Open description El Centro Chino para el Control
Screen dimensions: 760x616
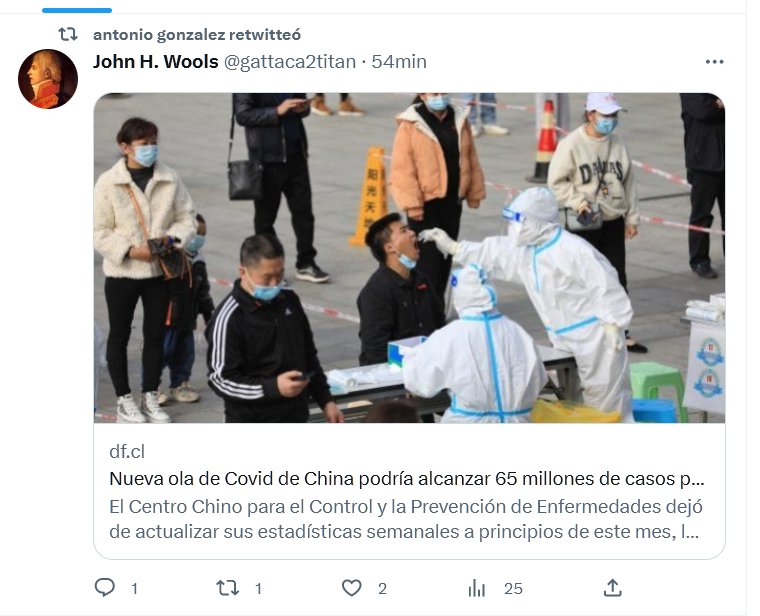406,519
